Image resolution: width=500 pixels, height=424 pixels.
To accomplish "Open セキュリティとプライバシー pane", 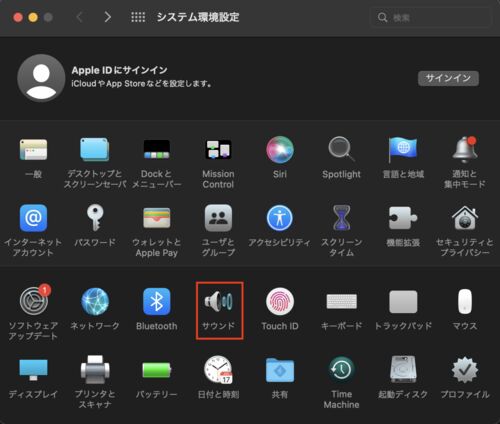I will pos(465,231).
